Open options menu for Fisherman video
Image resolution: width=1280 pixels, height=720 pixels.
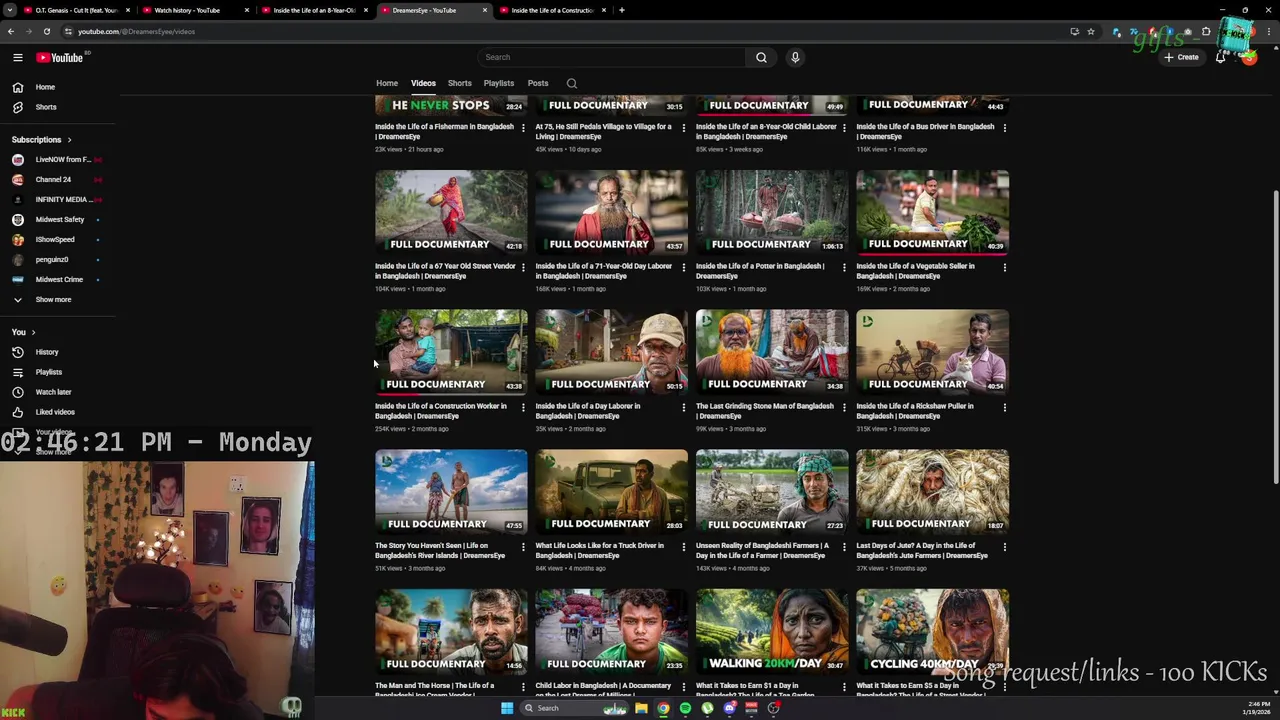[x=523, y=128]
